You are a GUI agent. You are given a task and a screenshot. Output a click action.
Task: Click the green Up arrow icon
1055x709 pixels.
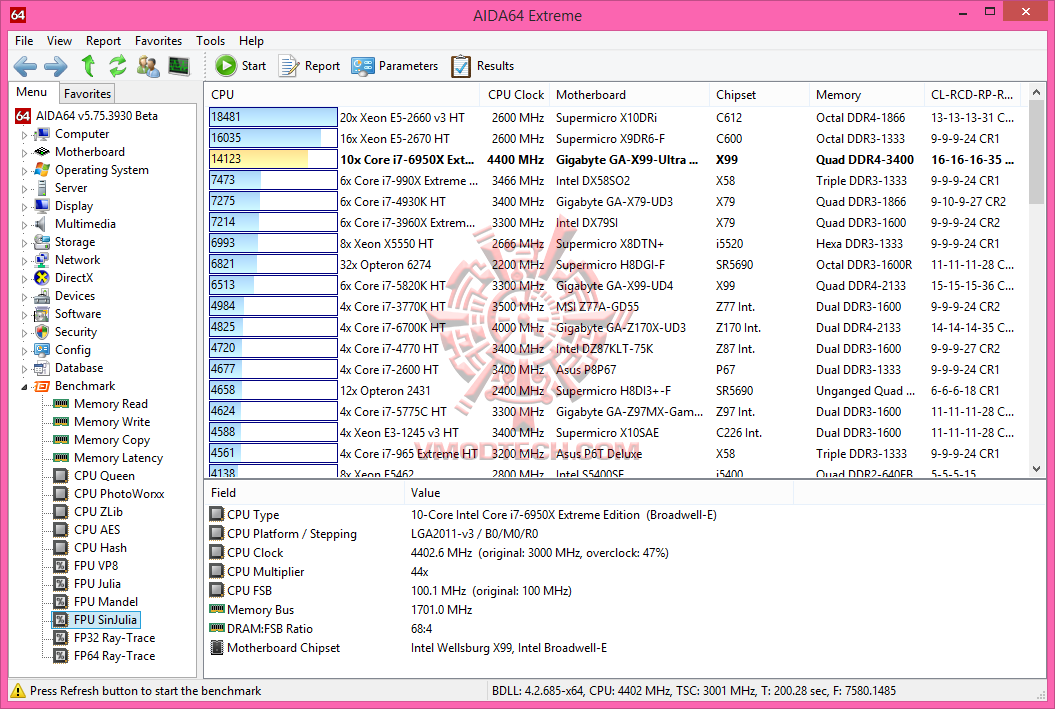tap(88, 66)
